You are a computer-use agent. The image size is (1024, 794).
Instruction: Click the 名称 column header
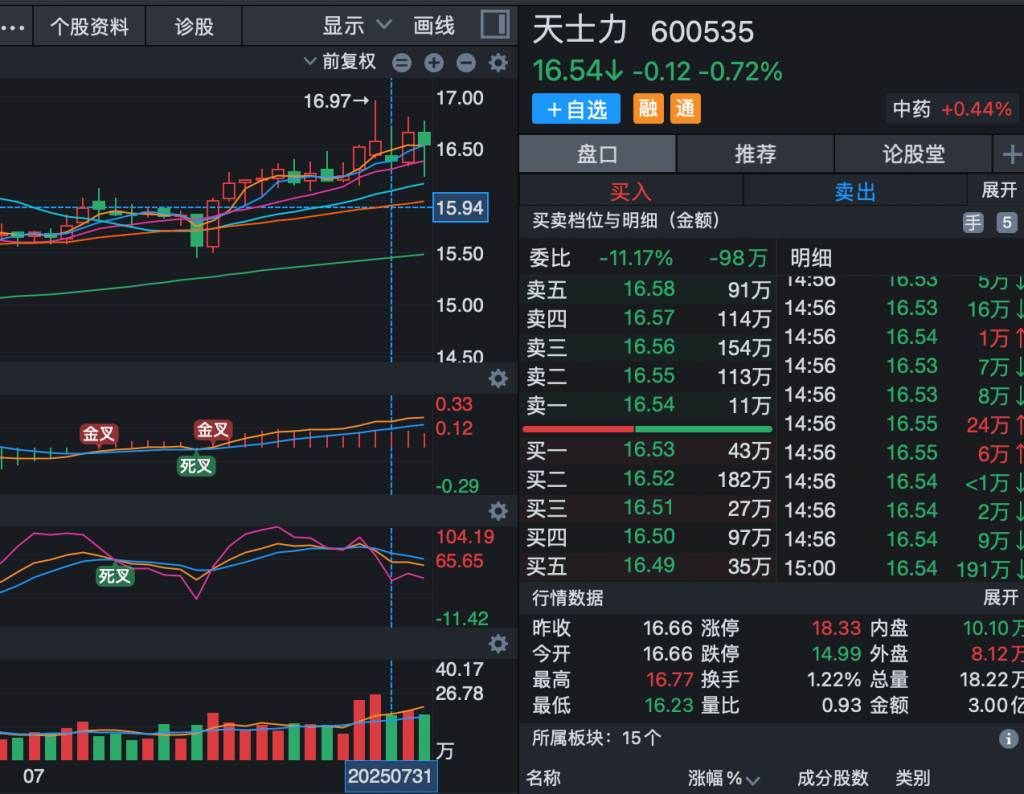click(543, 778)
